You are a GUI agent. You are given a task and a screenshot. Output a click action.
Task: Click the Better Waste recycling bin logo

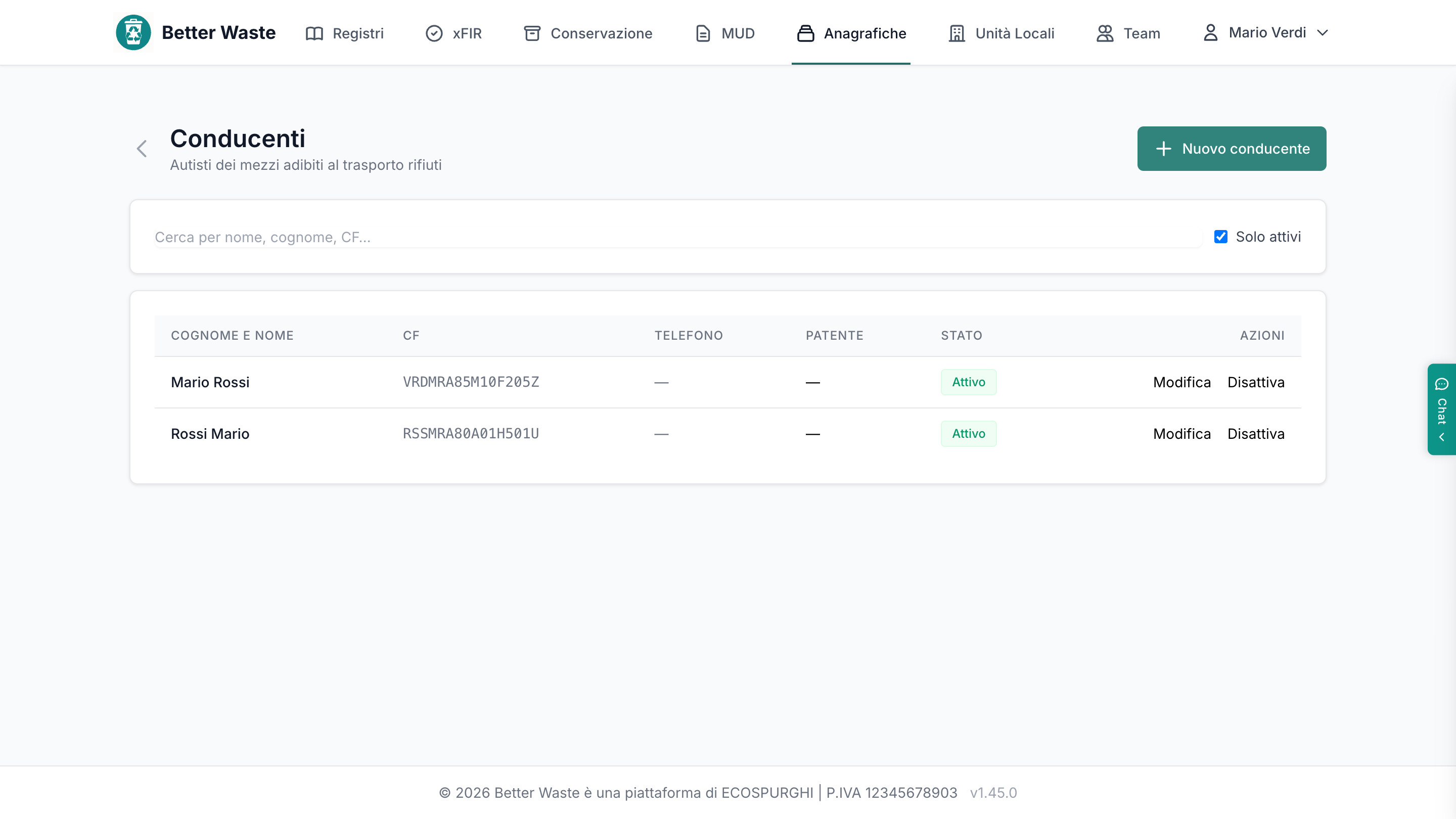pyautogui.click(x=133, y=32)
